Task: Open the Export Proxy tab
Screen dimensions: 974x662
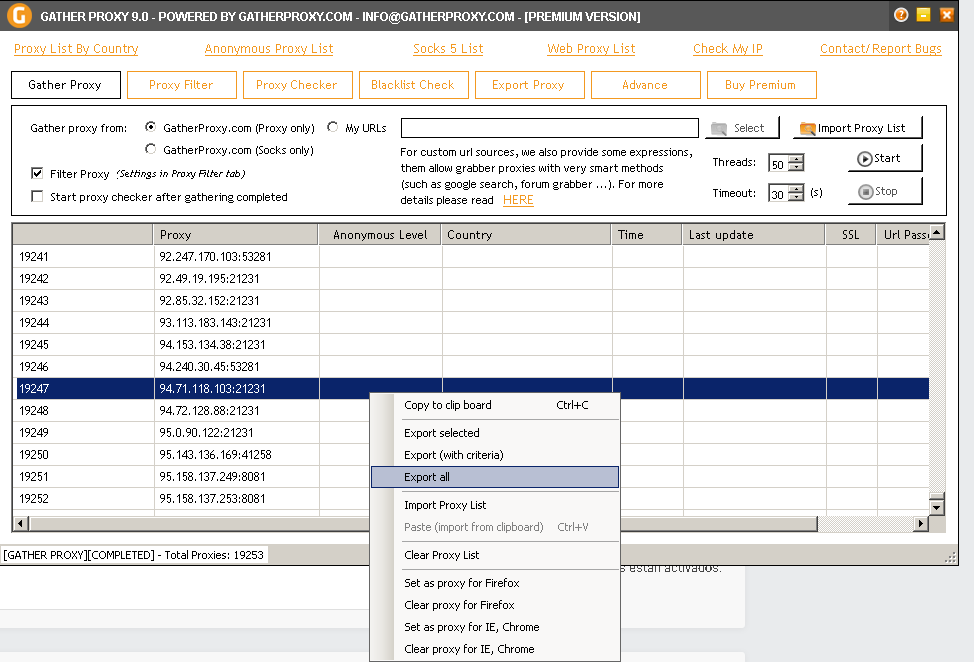Action: tap(529, 85)
